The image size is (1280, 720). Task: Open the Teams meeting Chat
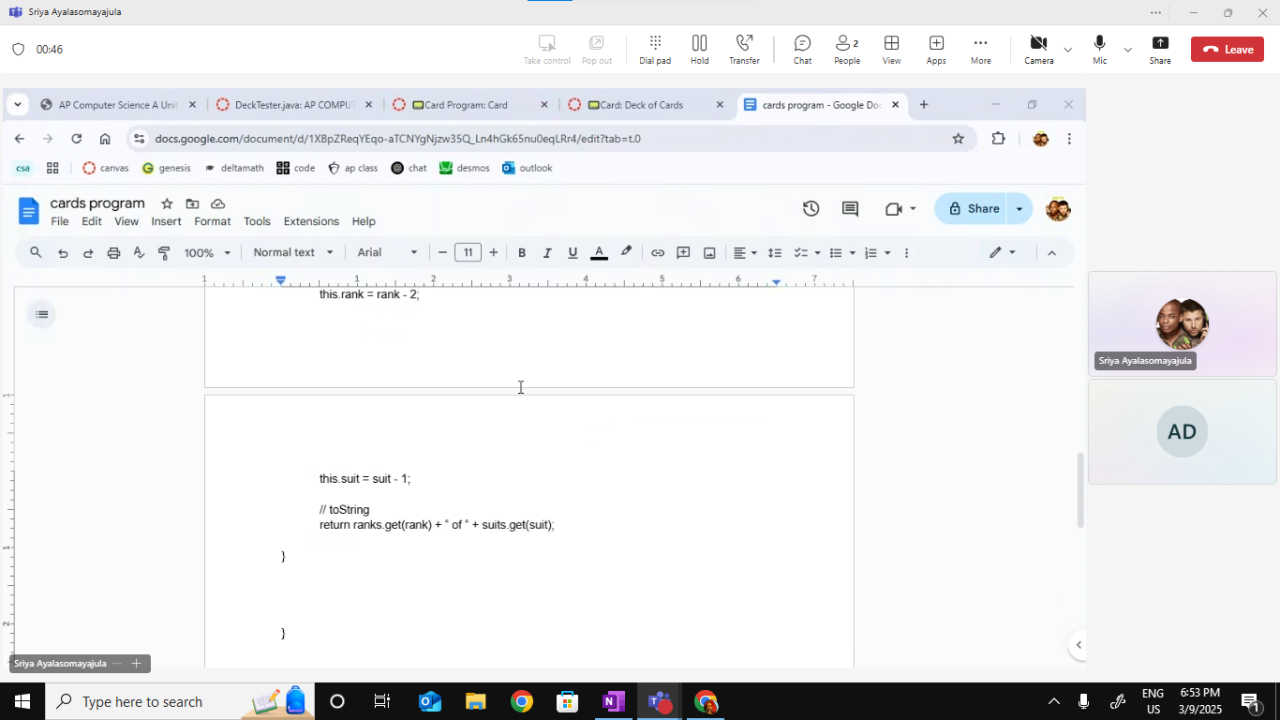(x=802, y=49)
